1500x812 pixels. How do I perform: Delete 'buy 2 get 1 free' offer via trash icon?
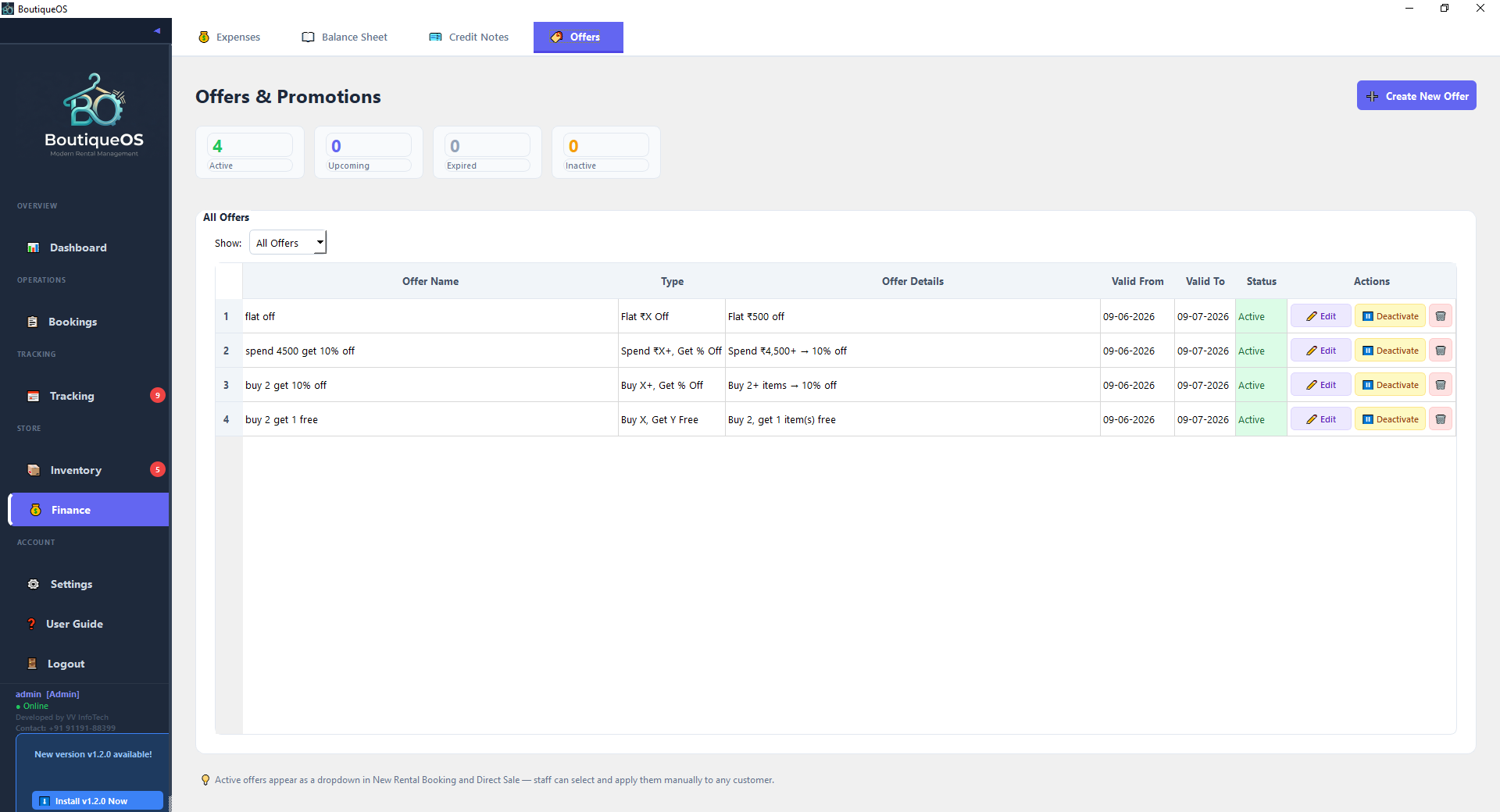point(1441,419)
